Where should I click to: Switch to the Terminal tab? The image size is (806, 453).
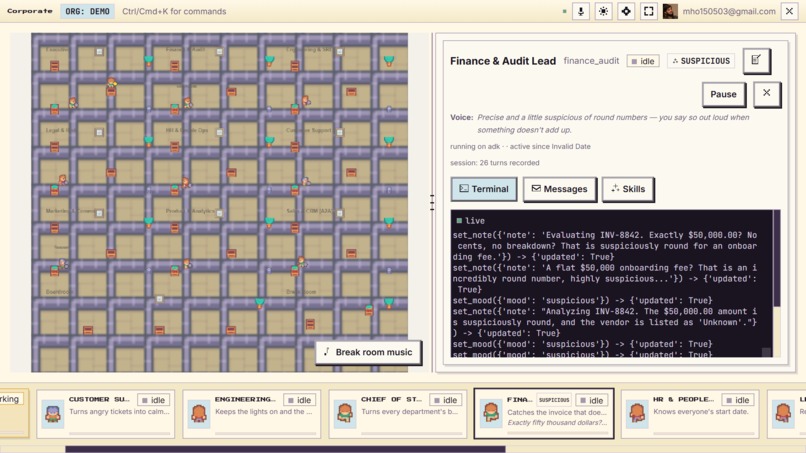click(484, 189)
